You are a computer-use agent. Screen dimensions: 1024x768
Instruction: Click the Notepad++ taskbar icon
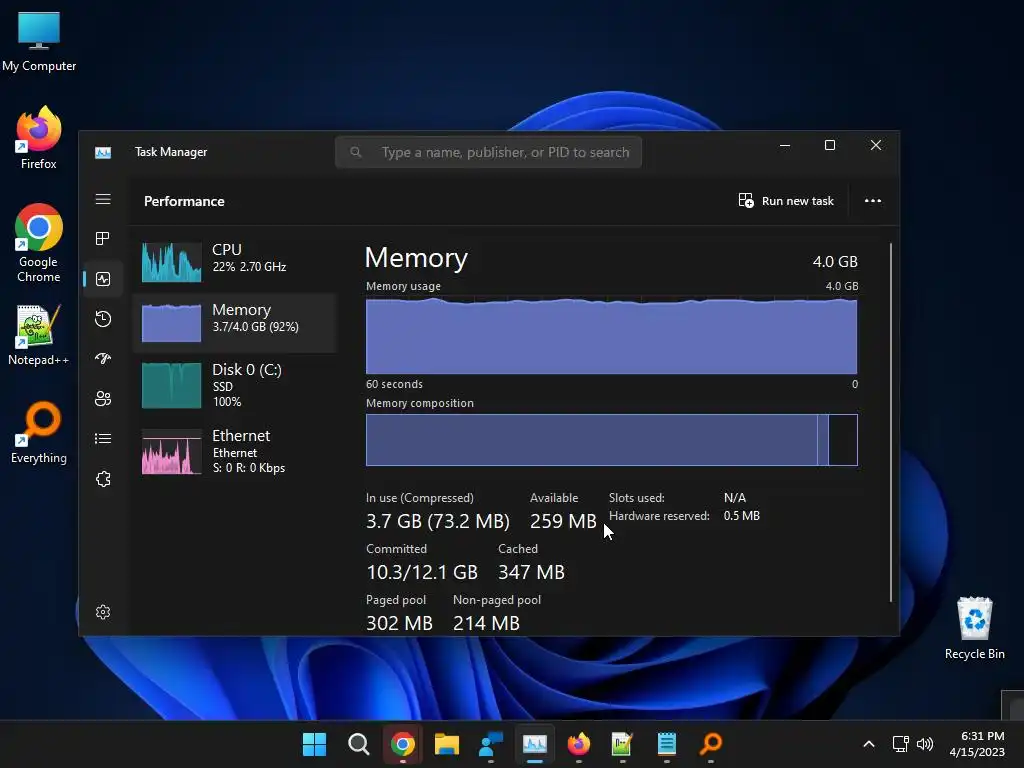[x=622, y=744]
